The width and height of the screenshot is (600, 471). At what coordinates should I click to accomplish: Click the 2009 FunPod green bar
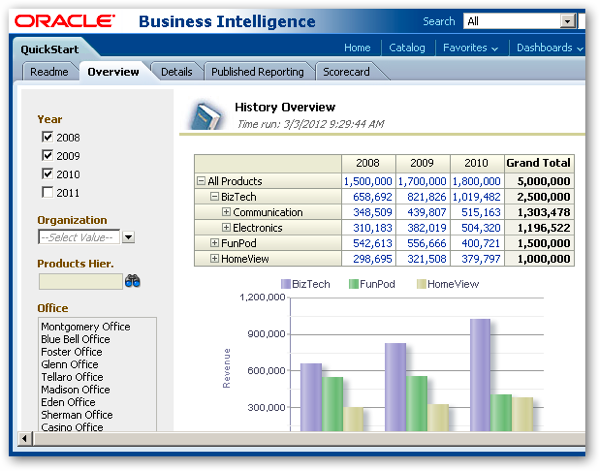click(417, 404)
